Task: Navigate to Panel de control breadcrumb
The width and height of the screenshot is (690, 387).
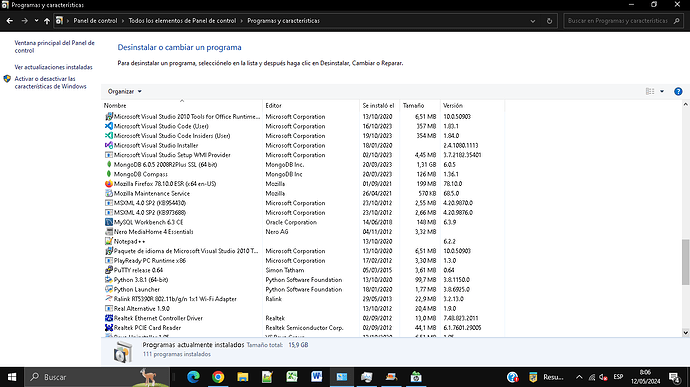Action: coord(95,21)
